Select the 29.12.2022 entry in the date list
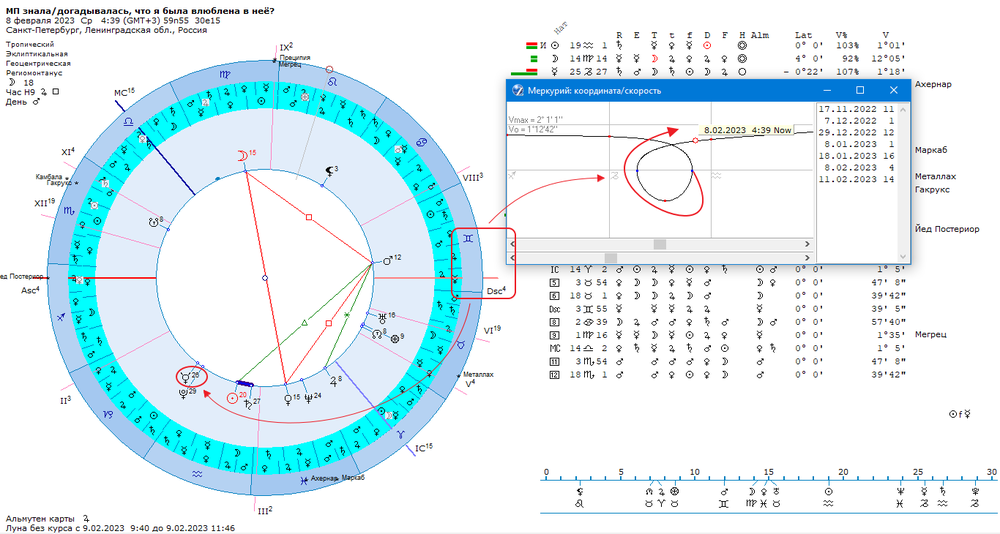 point(857,132)
